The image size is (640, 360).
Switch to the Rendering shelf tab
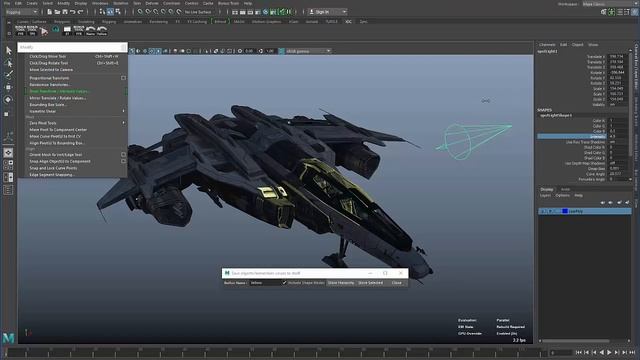click(x=158, y=21)
